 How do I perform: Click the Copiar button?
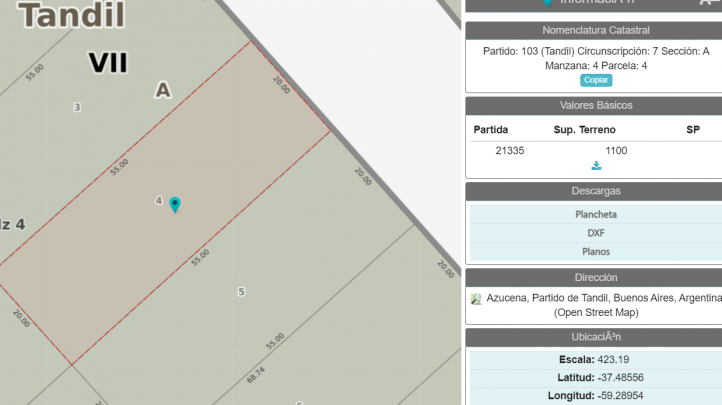tap(596, 80)
